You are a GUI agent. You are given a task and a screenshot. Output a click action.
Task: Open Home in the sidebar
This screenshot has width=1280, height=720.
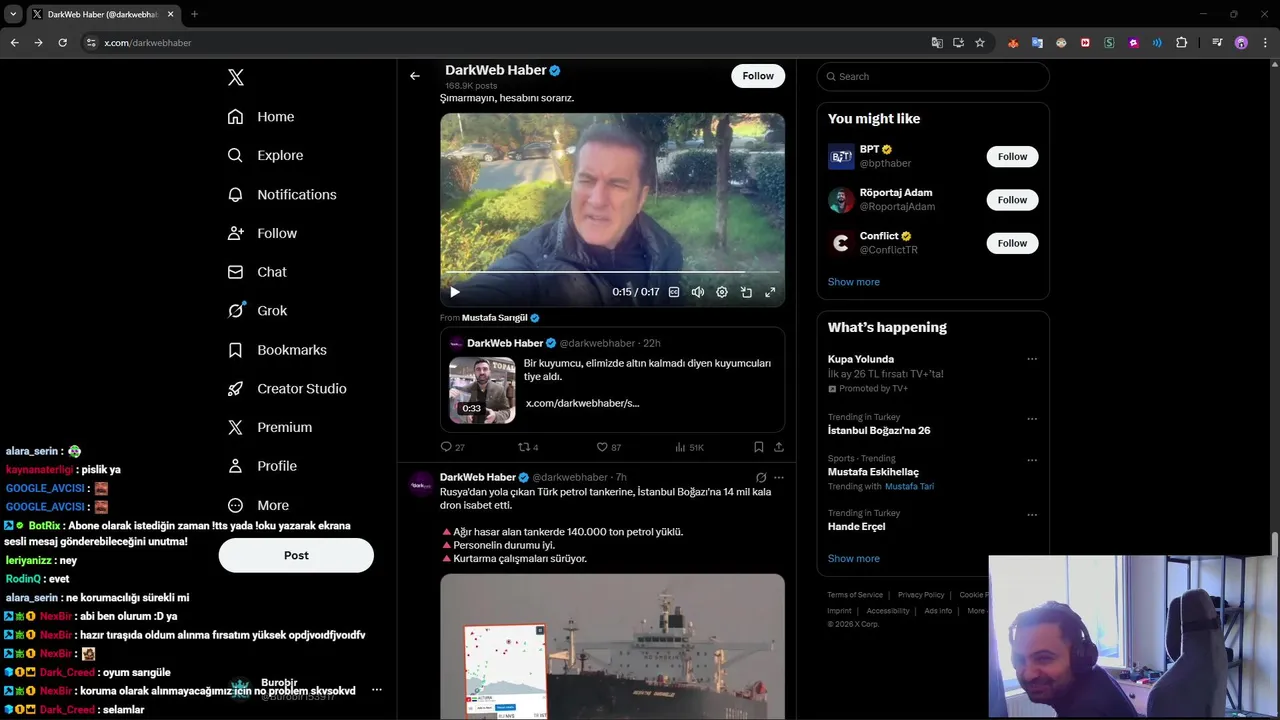click(261, 117)
